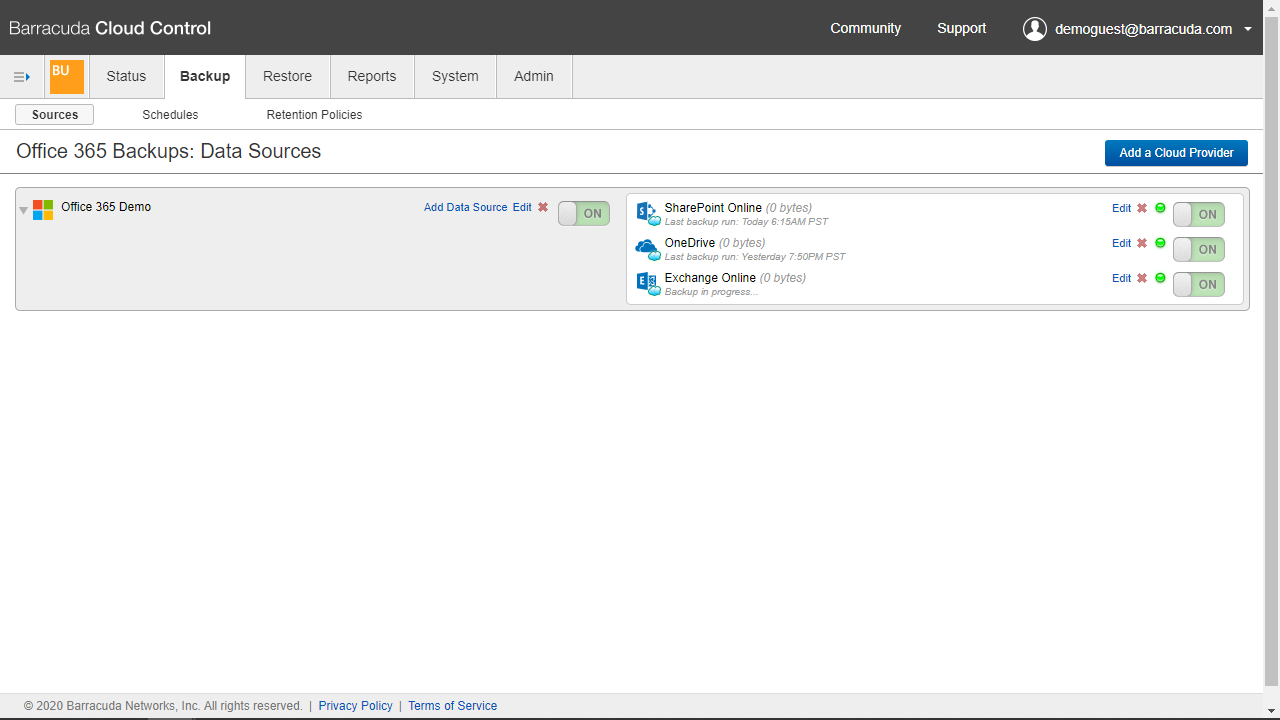Click 'Office 365 Backups: Data Sources' heading
This screenshot has width=1280, height=720.
coord(169,152)
